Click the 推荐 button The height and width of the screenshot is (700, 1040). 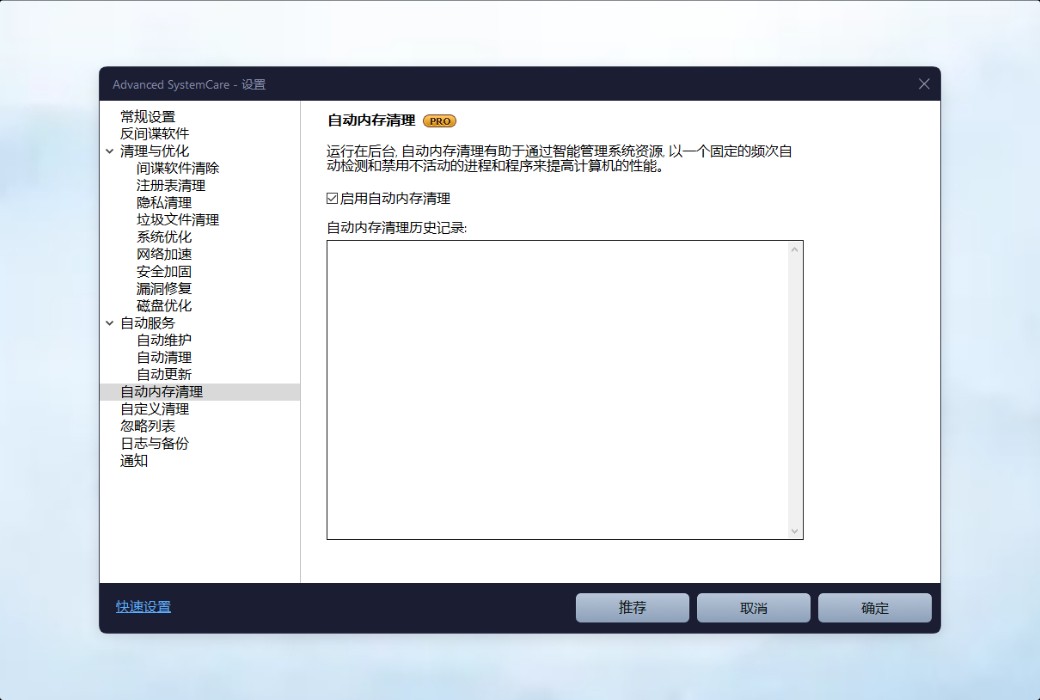pyautogui.click(x=632, y=608)
